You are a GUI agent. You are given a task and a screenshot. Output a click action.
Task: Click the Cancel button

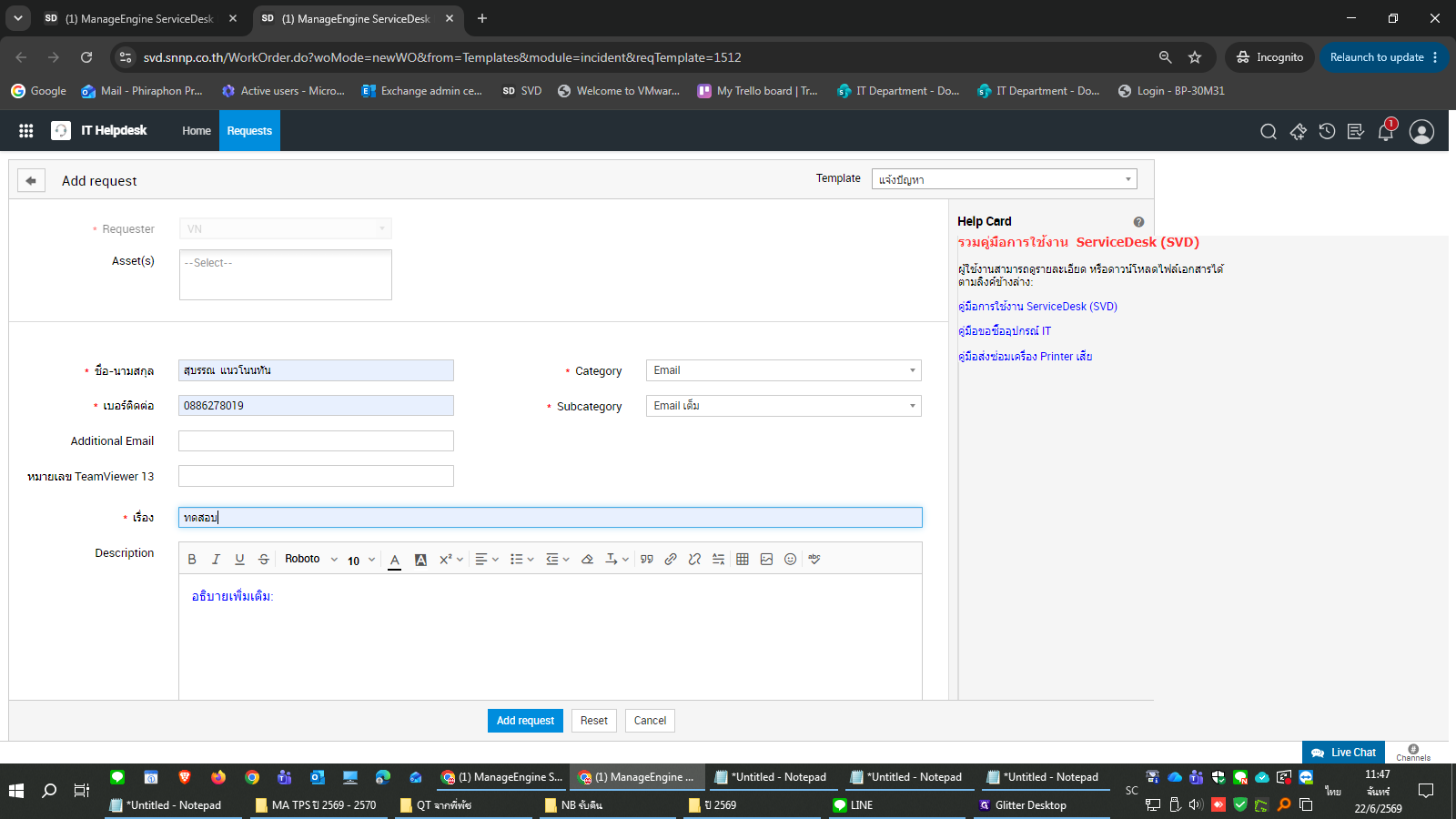point(650,721)
